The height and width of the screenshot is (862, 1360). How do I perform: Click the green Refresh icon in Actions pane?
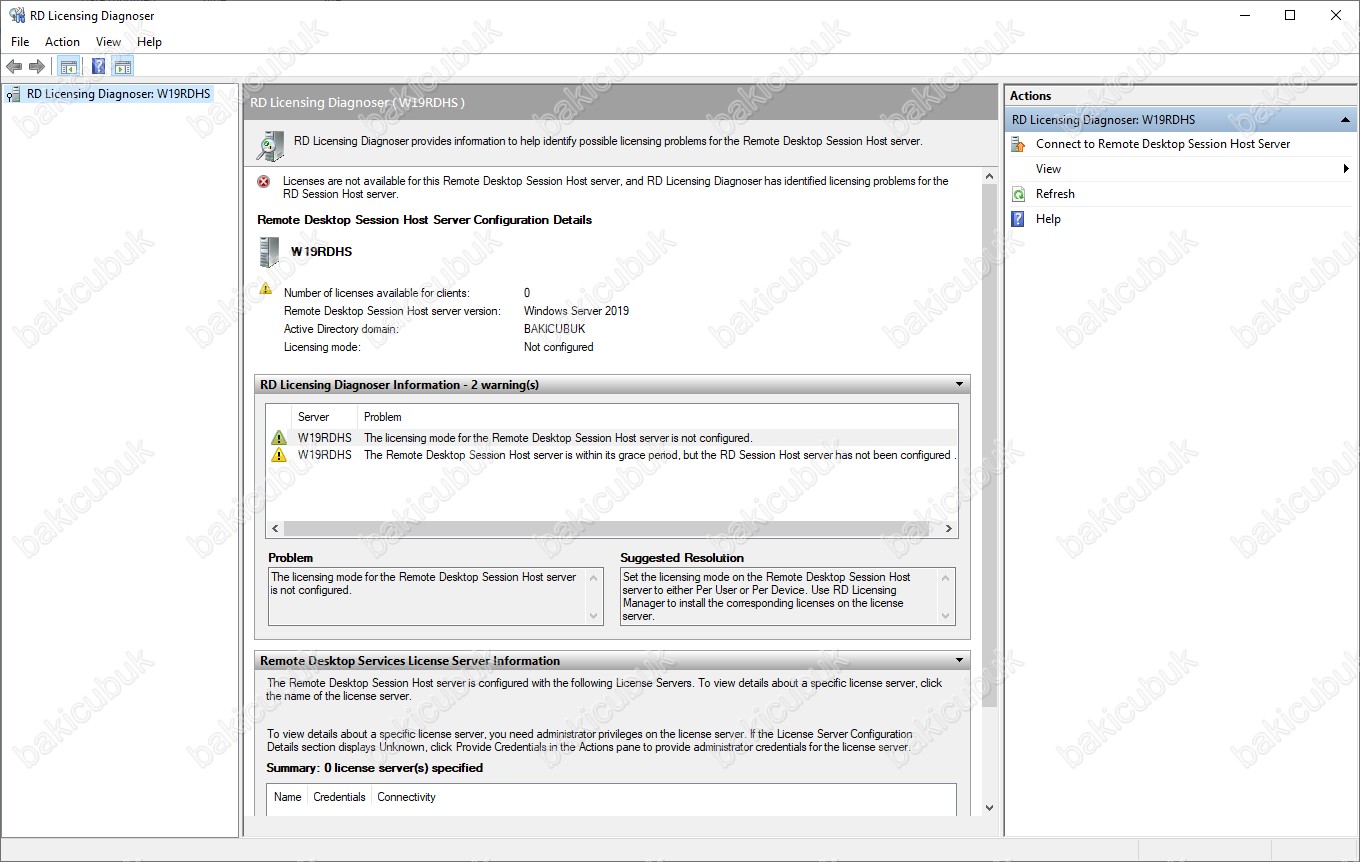pyautogui.click(x=1018, y=194)
